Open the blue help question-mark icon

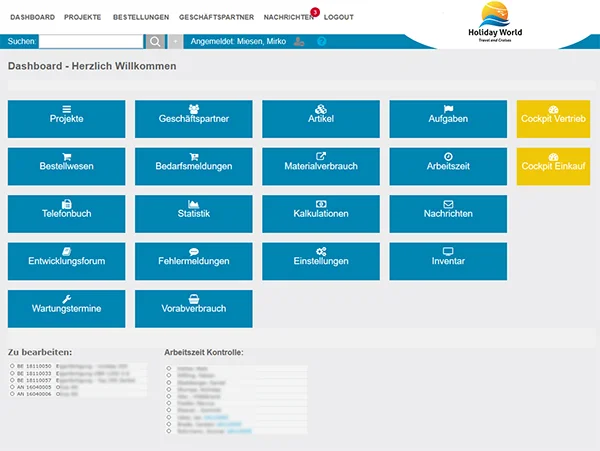321,41
